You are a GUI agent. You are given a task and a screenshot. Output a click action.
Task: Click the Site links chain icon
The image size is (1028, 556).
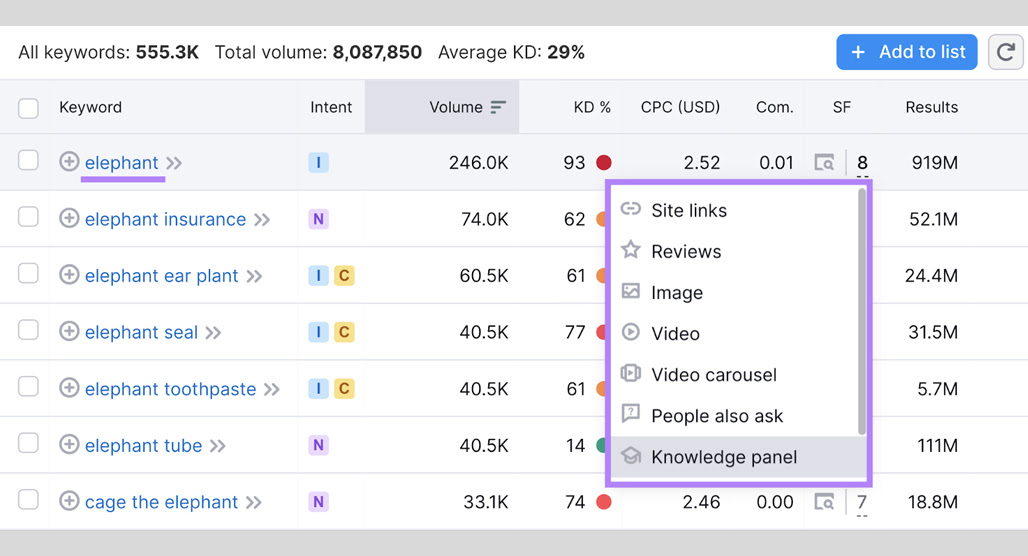pos(631,209)
